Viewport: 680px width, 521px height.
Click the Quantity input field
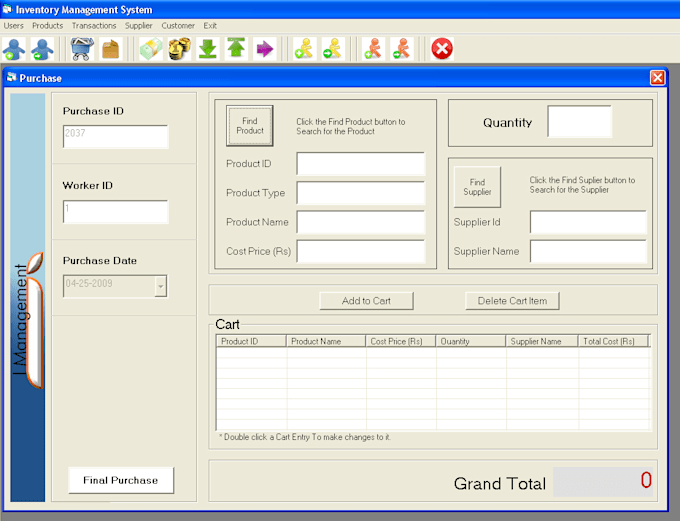click(579, 121)
